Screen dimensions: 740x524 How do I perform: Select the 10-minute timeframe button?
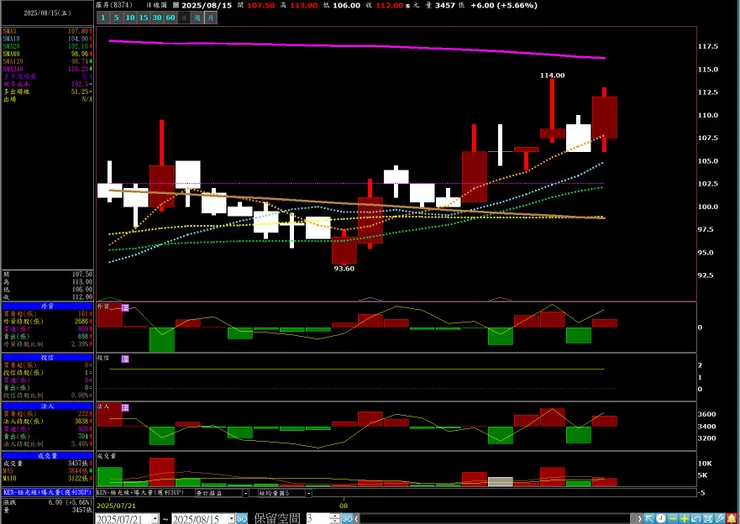tap(130, 18)
